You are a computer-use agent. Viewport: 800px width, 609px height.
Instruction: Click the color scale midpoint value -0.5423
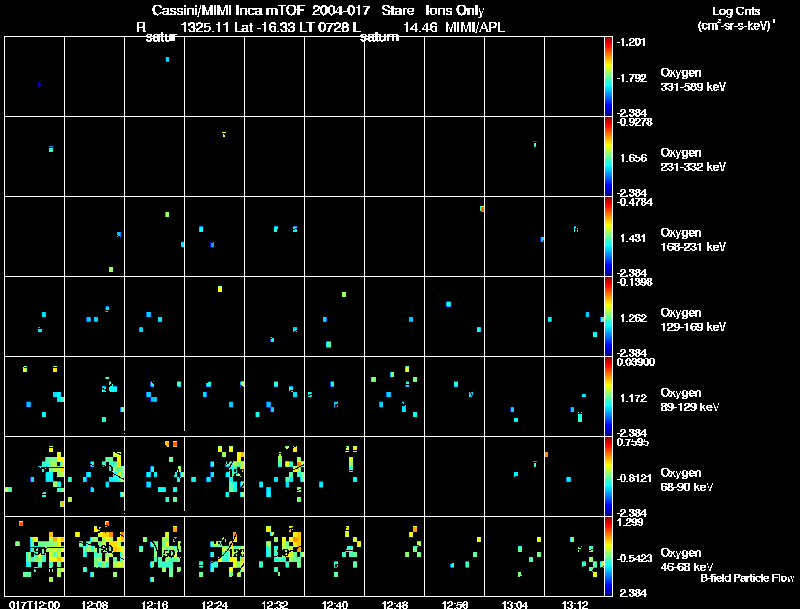pyautogui.click(x=634, y=559)
